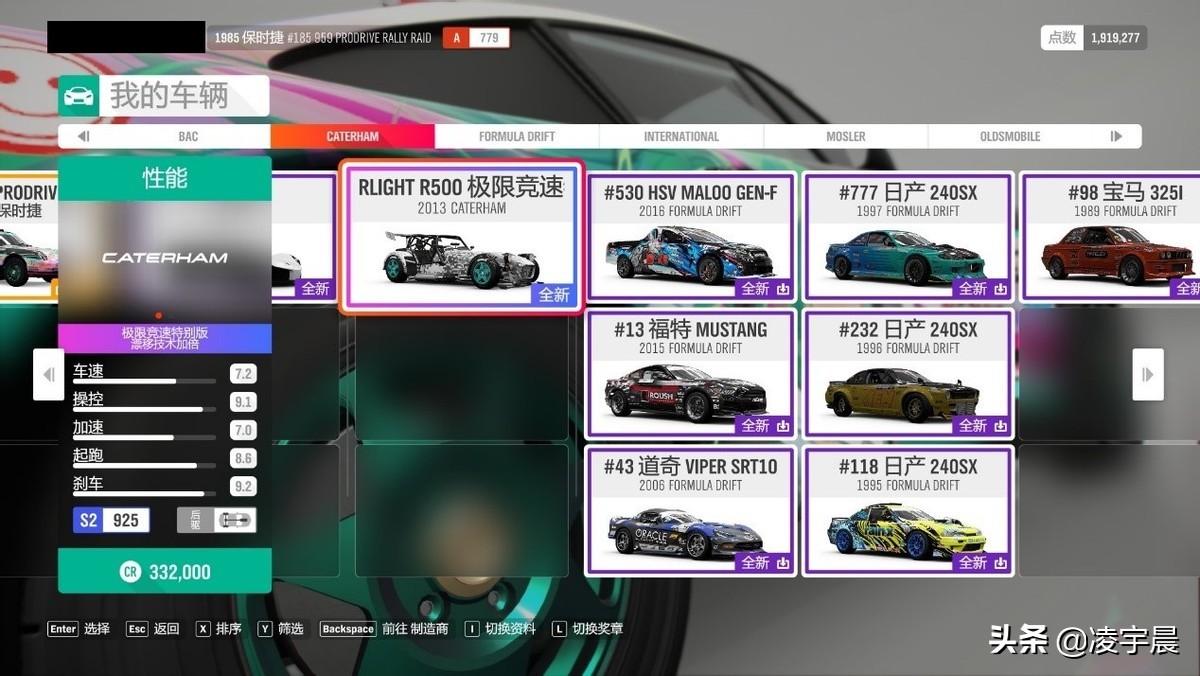The height and width of the screenshot is (676, 1200).
Task: Click the Caterham logo in the 性能 panel
Action: pos(165,258)
